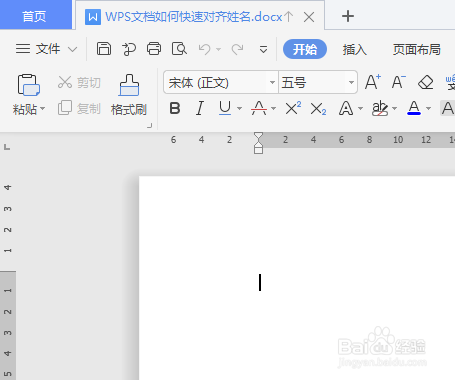455x380 pixels.
Task: Expand the 粘贴 paste options arrow
Action: tap(42, 109)
